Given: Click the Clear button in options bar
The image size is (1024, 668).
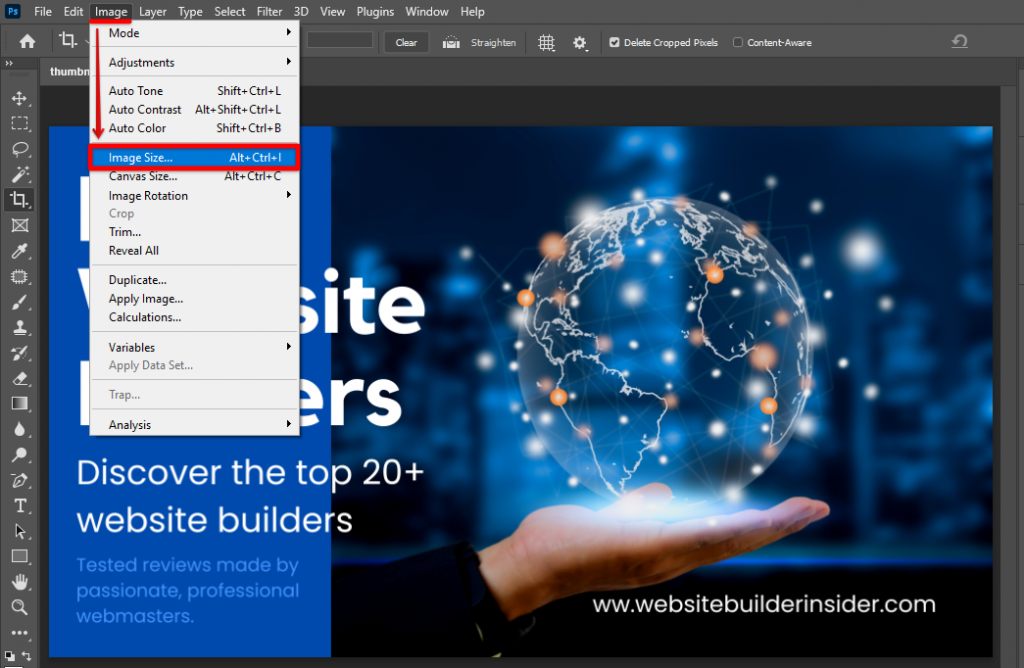Looking at the screenshot, I should [406, 42].
